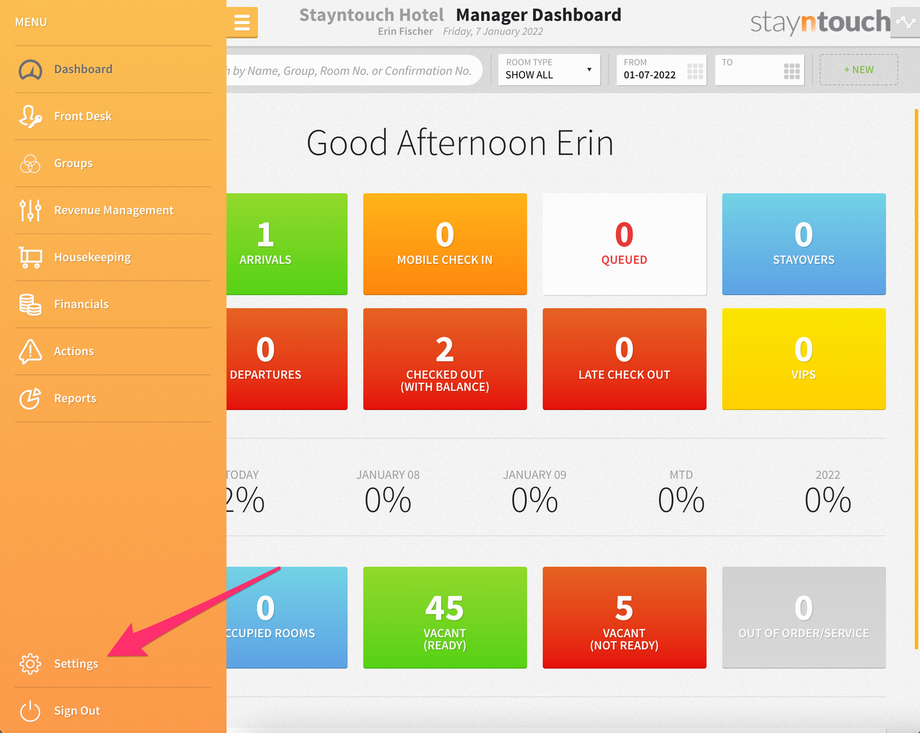Image resolution: width=920 pixels, height=733 pixels.
Task: Open the Arrivals tile
Action: 287,244
